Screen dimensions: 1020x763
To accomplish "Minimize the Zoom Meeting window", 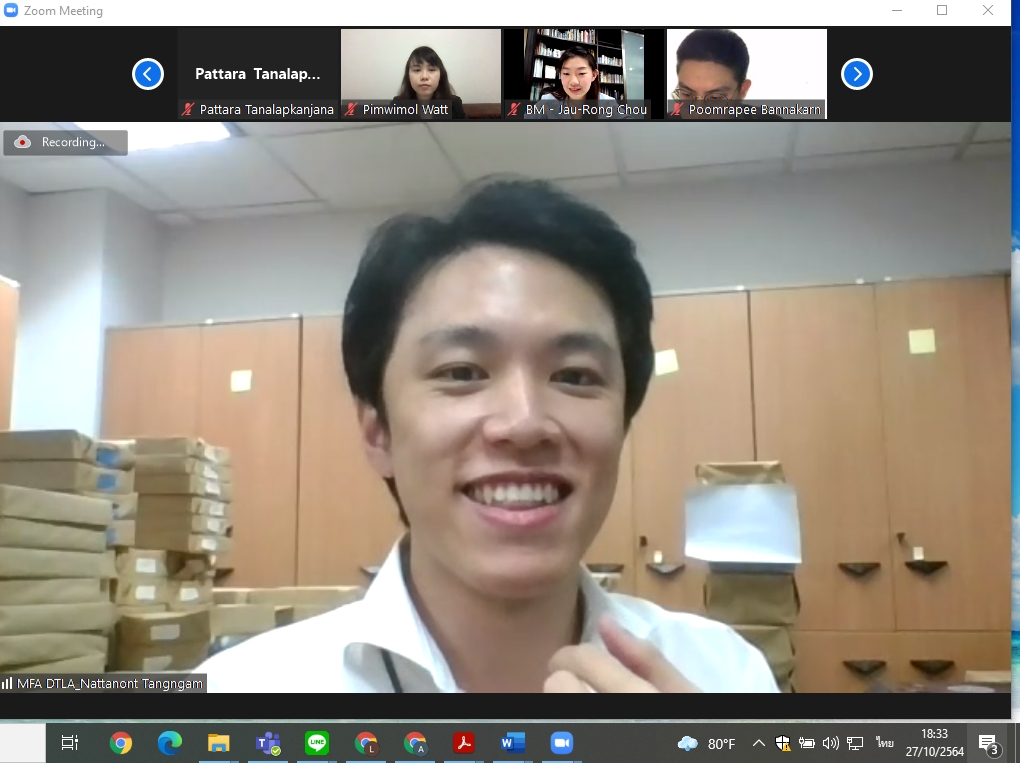I will 897,10.
